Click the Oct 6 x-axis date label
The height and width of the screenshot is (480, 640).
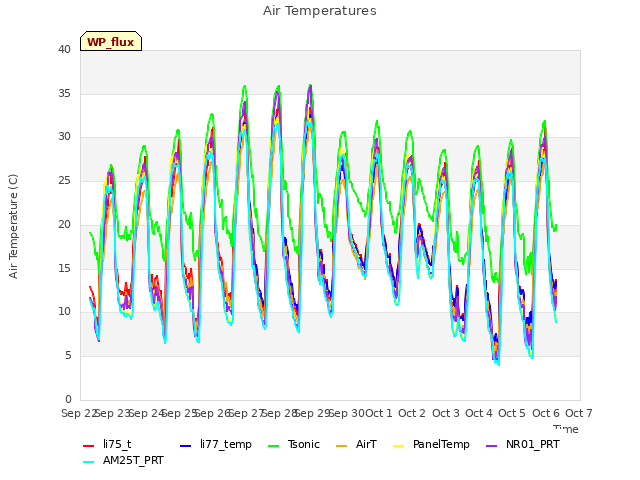point(546,413)
